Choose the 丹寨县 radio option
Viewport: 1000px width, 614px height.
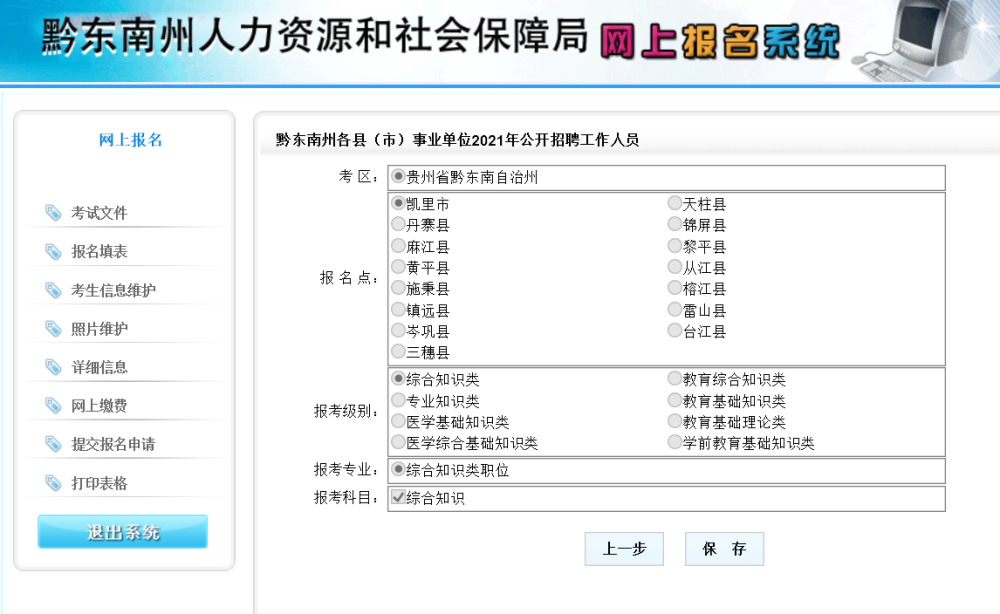coord(398,224)
